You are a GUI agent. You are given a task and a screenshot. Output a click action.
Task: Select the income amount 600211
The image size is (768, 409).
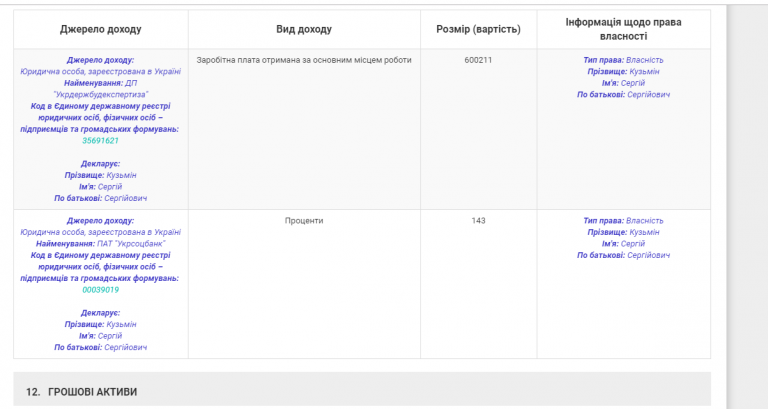(x=478, y=60)
